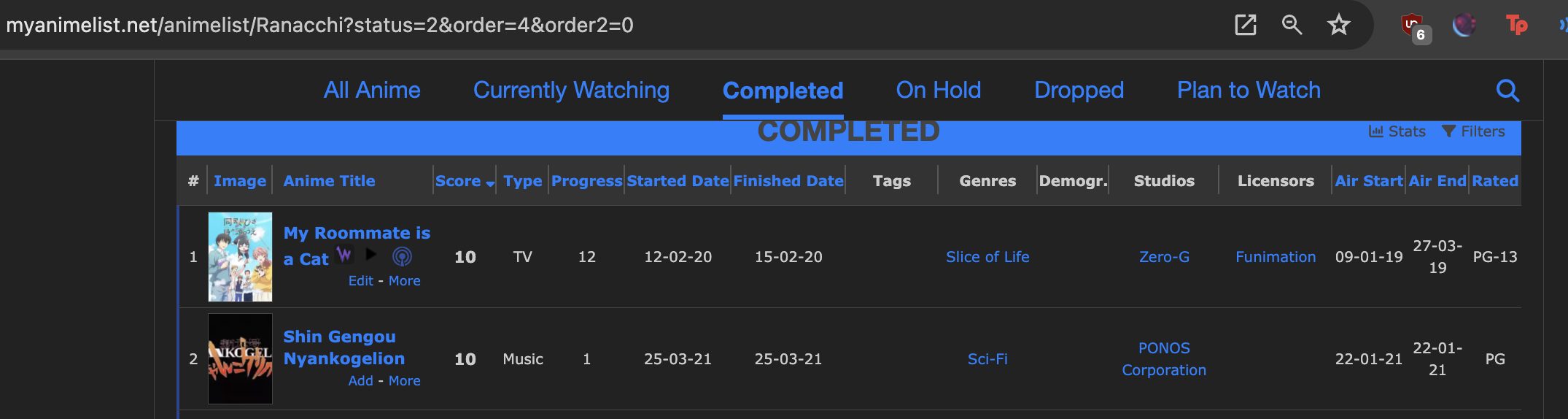Toggle the Score column sort arrow

coord(490,183)
